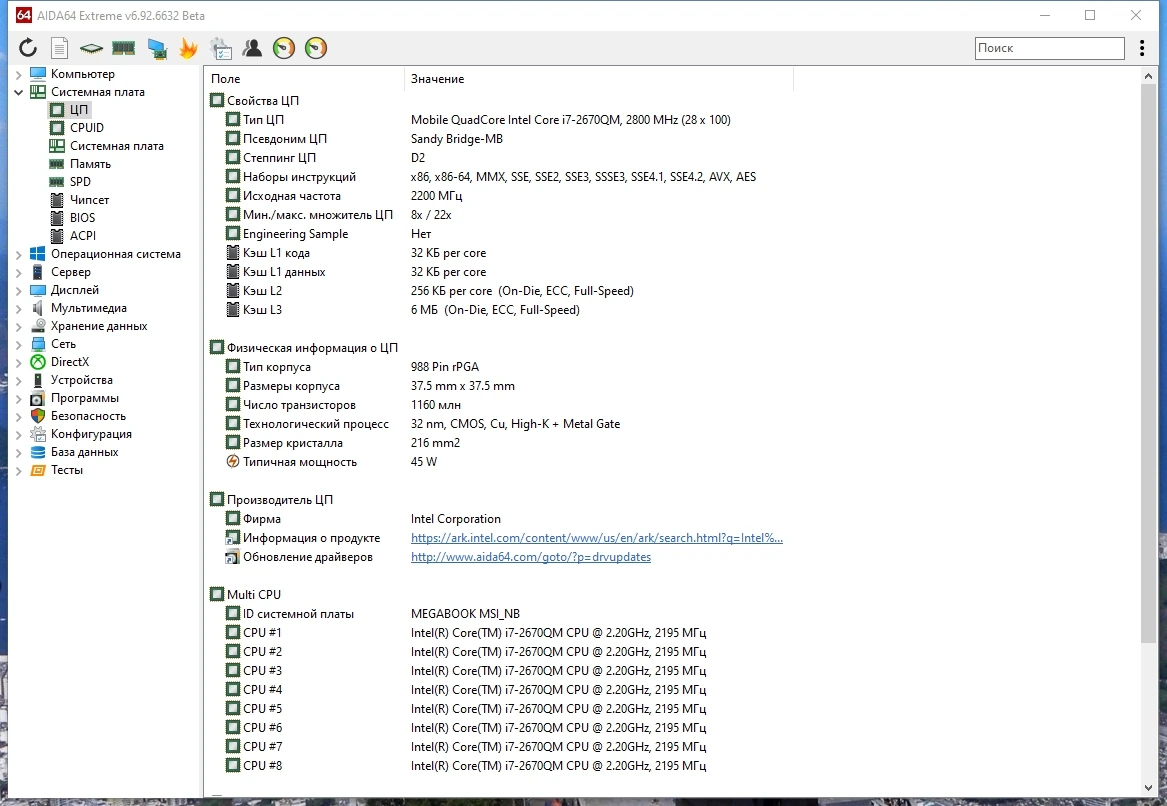Collapse the Системная плата tree node
The image size is (1167, 806).
point(19,92)
